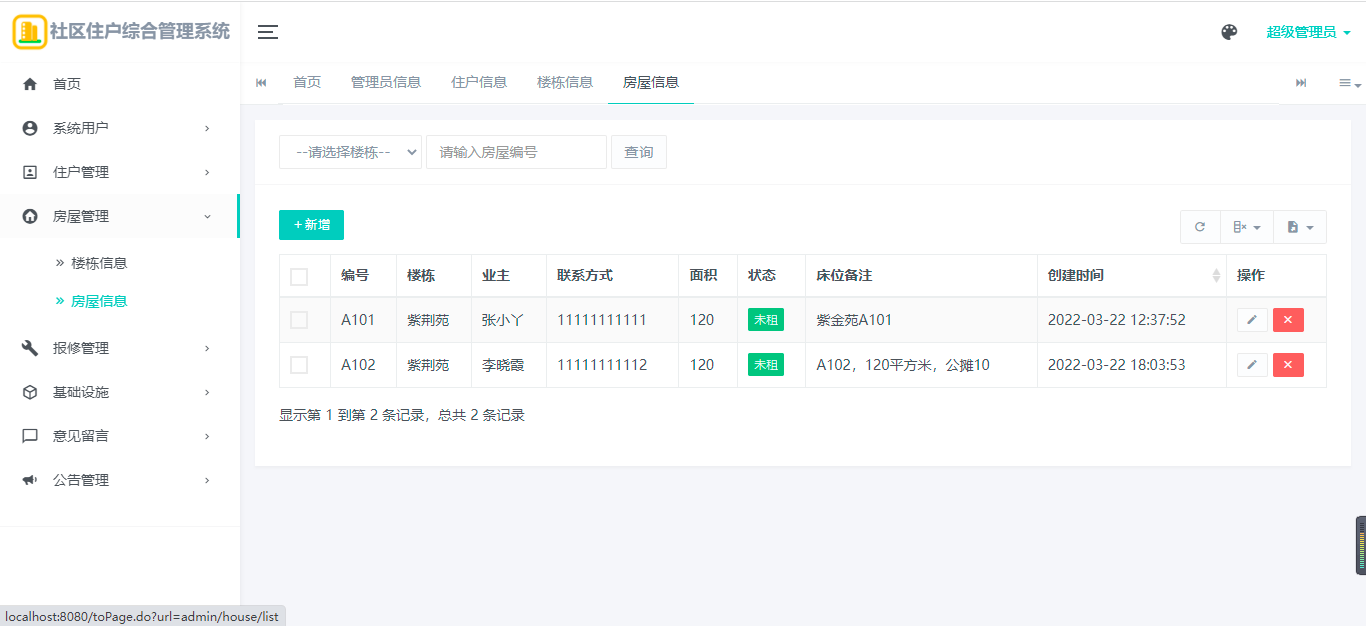The height and width of the screenshot is (626, 1366).
Task: Switch to the 住户信息 tab
Action: point(479,82)
